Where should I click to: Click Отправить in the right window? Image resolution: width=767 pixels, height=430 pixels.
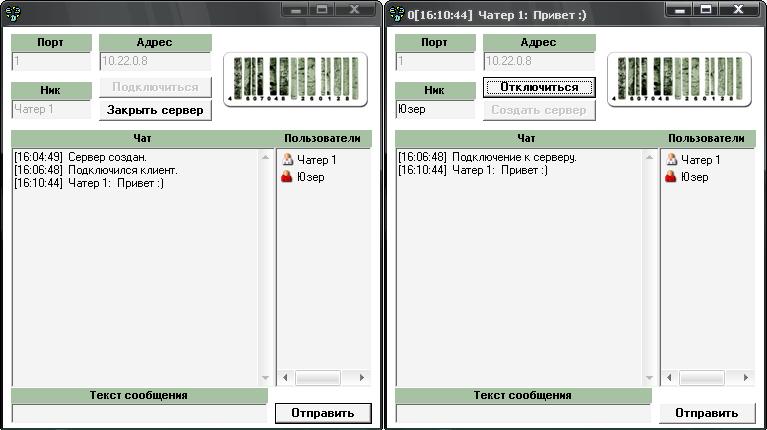[x=707, y=413]
